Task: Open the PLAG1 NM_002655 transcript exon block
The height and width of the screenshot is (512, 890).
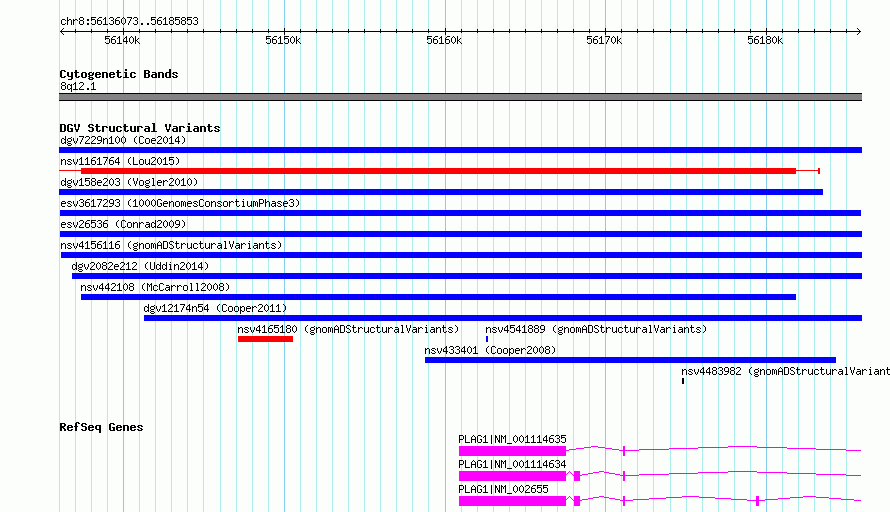Action: [x=512, y=501]
